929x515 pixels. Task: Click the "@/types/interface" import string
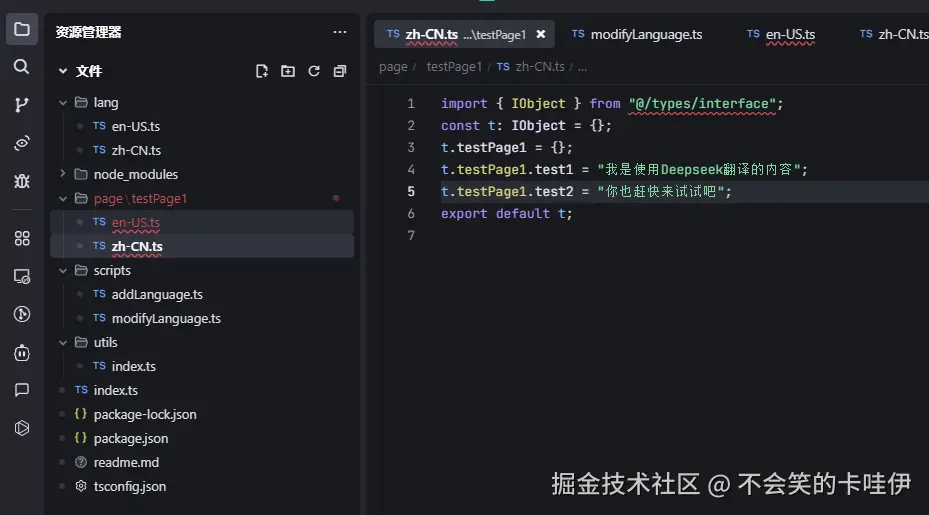click(702, 104)
